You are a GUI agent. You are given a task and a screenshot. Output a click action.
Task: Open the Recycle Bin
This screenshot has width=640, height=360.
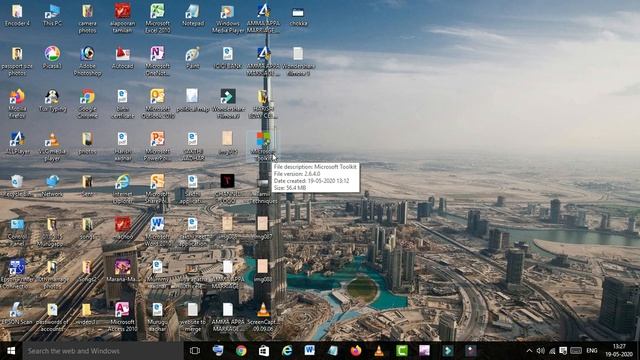pos(17,185)
